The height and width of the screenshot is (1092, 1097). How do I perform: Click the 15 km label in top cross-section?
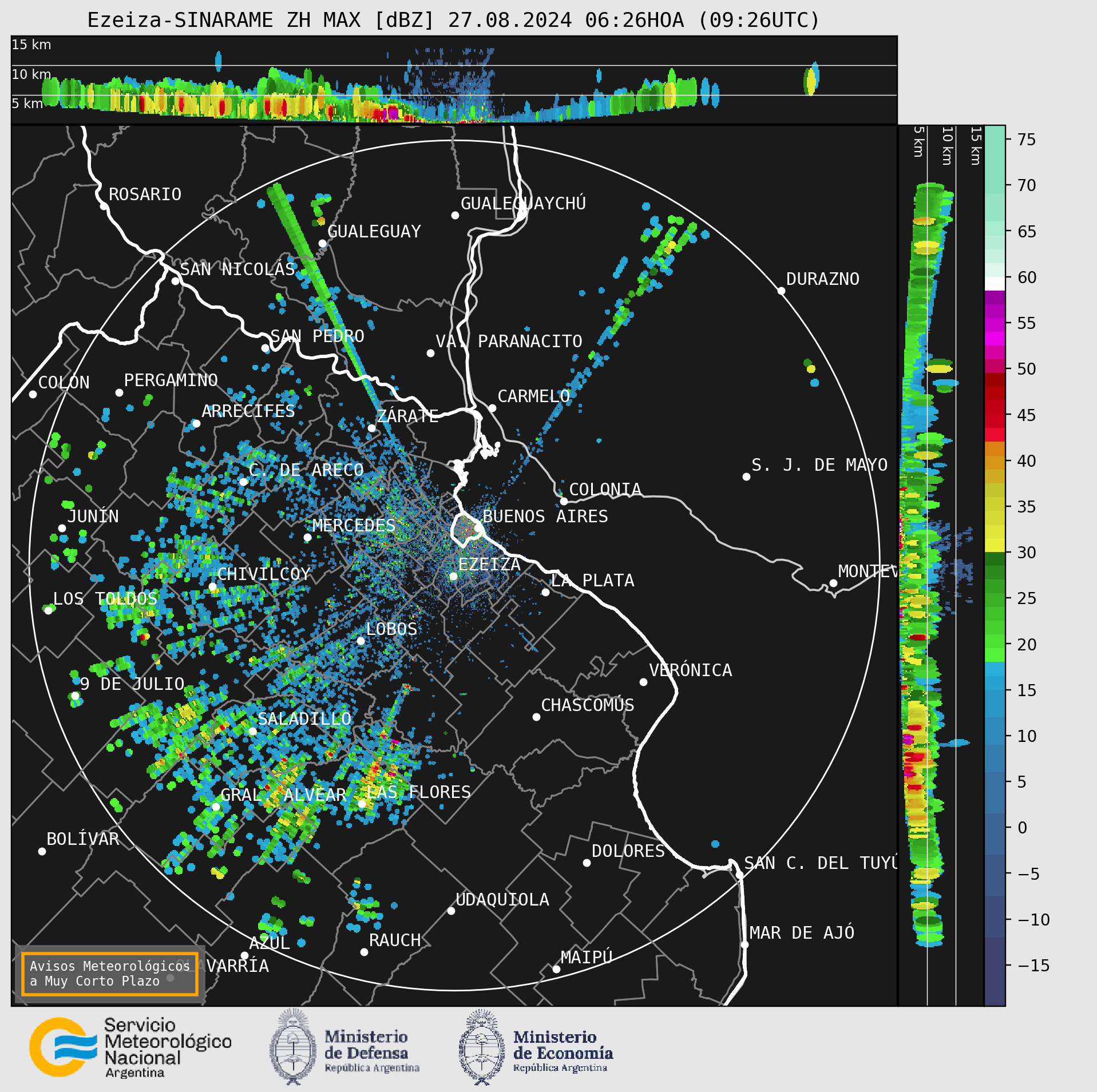[31, 45]
